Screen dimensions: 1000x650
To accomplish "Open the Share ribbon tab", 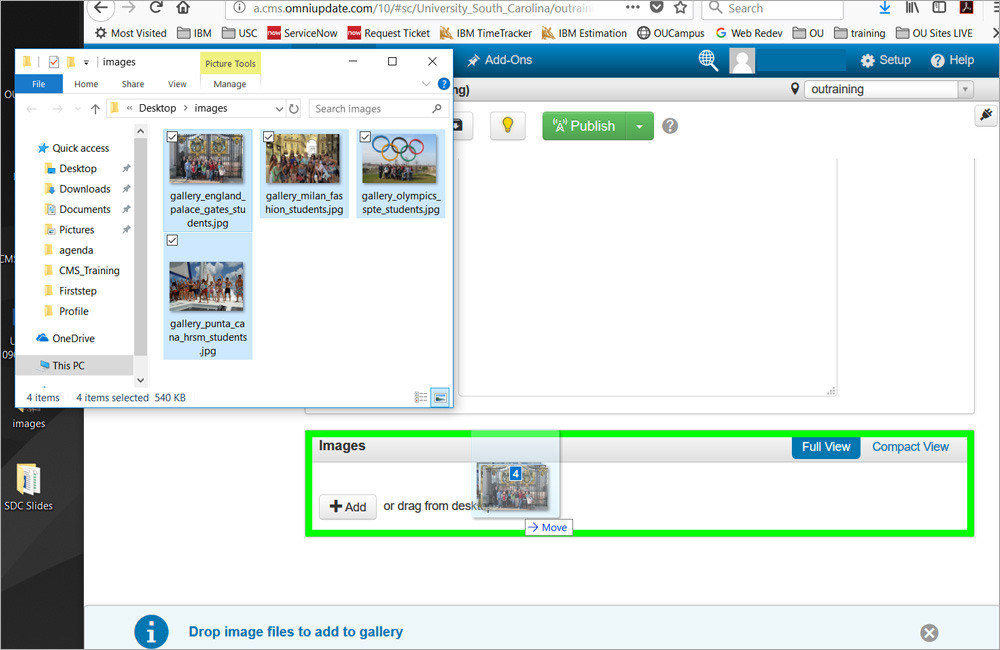I will [133, 84].
